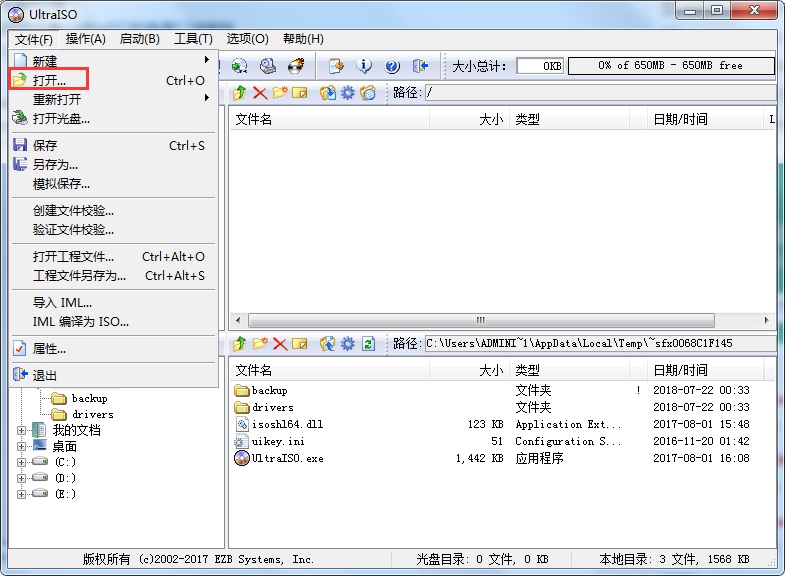Screen dimensions: 785x576
Task: Open the 操作(A) menu
Action: (86, 39)
